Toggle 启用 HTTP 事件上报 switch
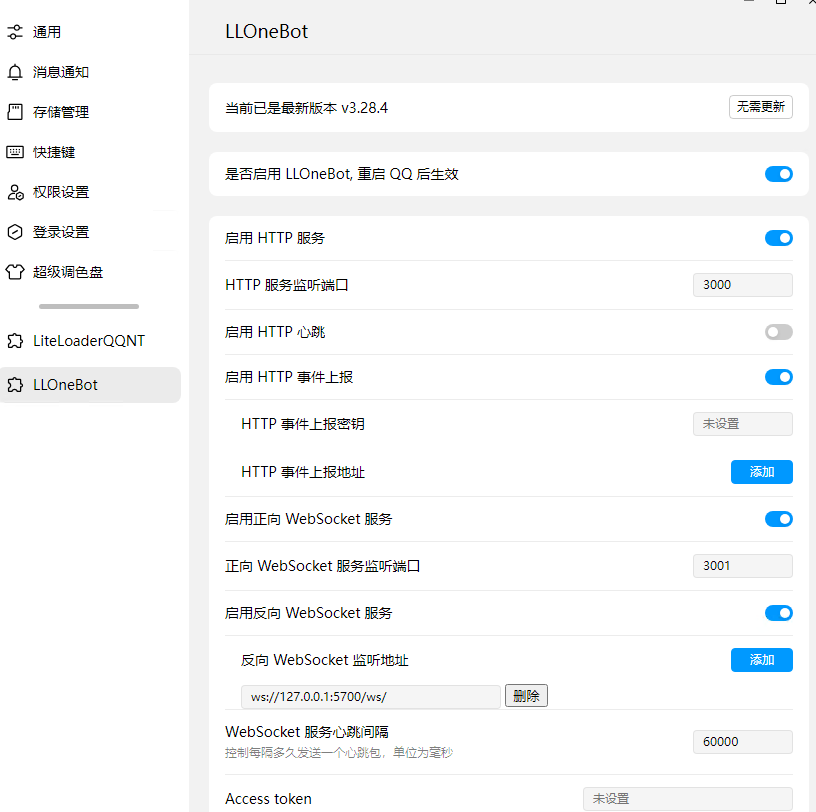Image resolution: width=816 pixels, height=812 pixels. click(x=779, y=377)
